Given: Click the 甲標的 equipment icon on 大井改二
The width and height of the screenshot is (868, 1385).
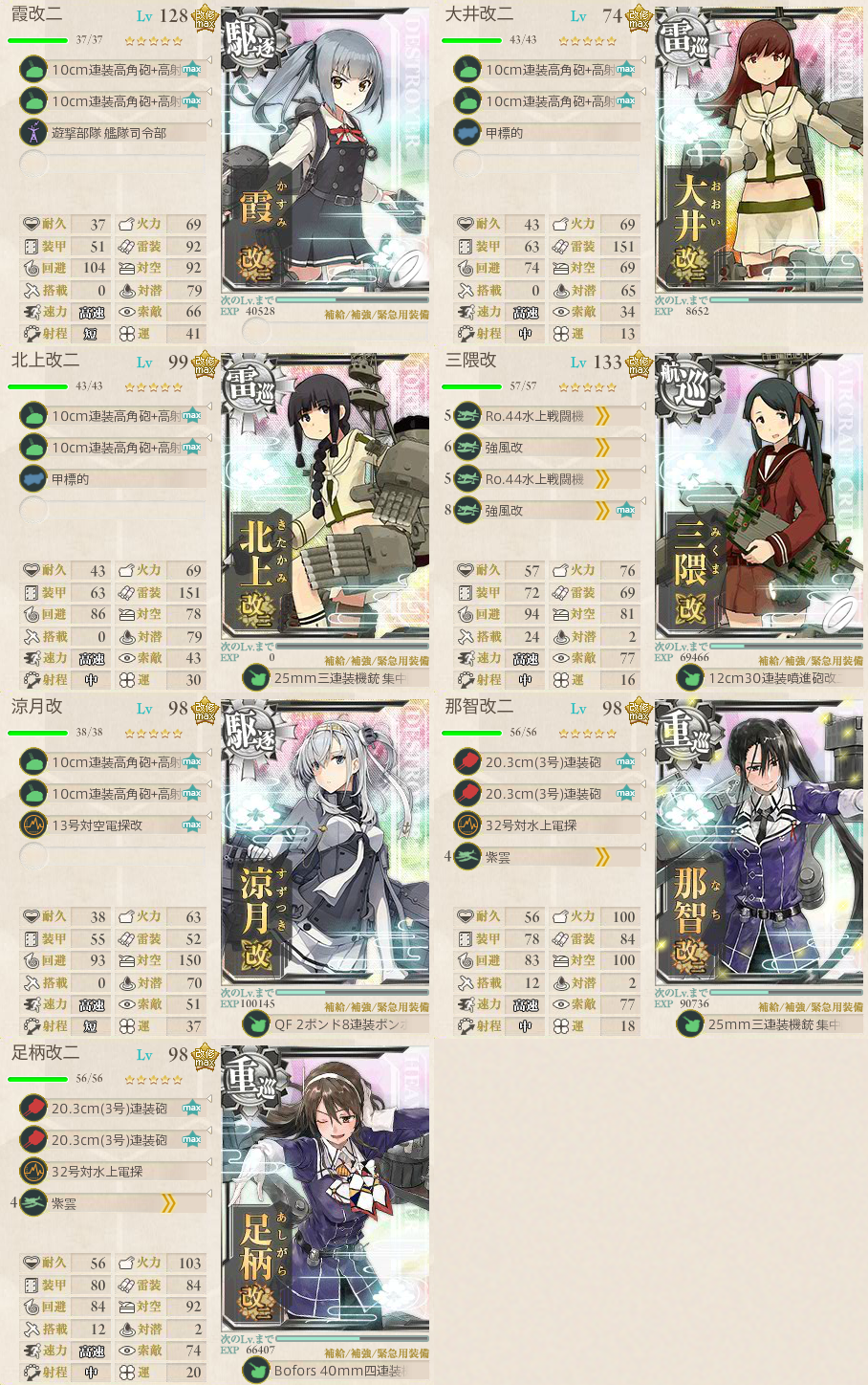Looking at the screenshot, I should click(x=467, y=133).
